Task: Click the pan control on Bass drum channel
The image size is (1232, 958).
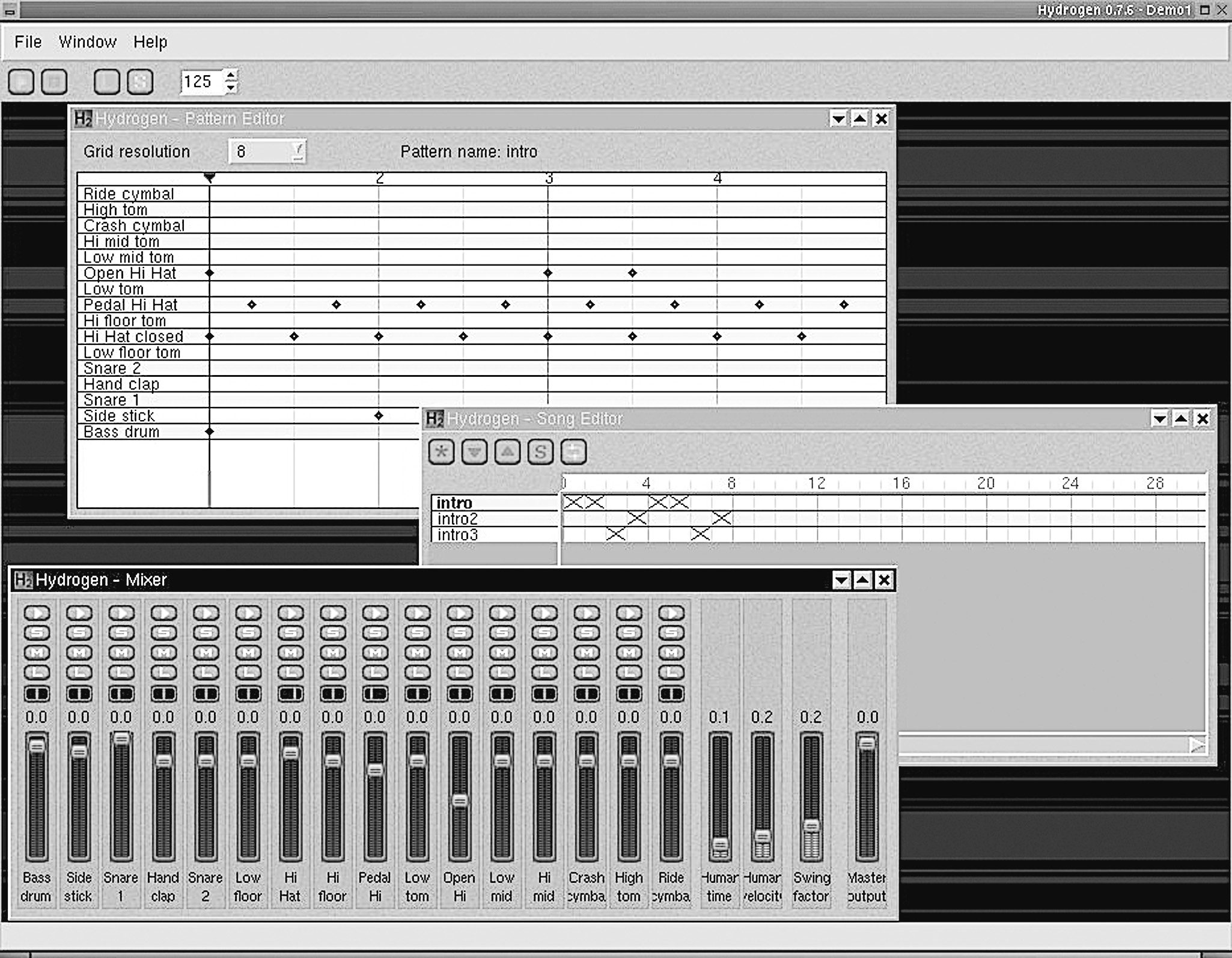Action: (37, 694)
